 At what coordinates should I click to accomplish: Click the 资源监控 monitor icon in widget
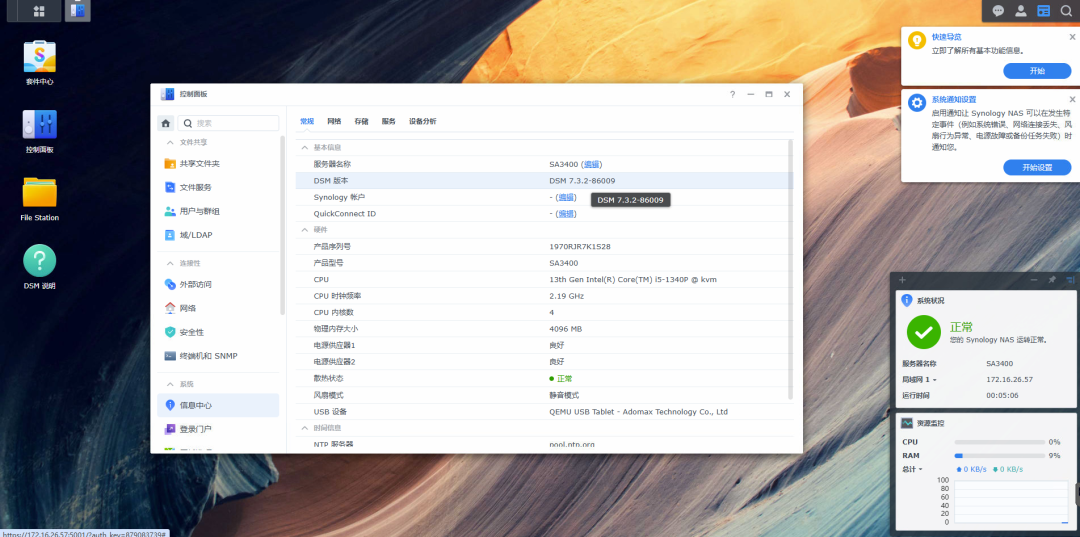point(907,423)
